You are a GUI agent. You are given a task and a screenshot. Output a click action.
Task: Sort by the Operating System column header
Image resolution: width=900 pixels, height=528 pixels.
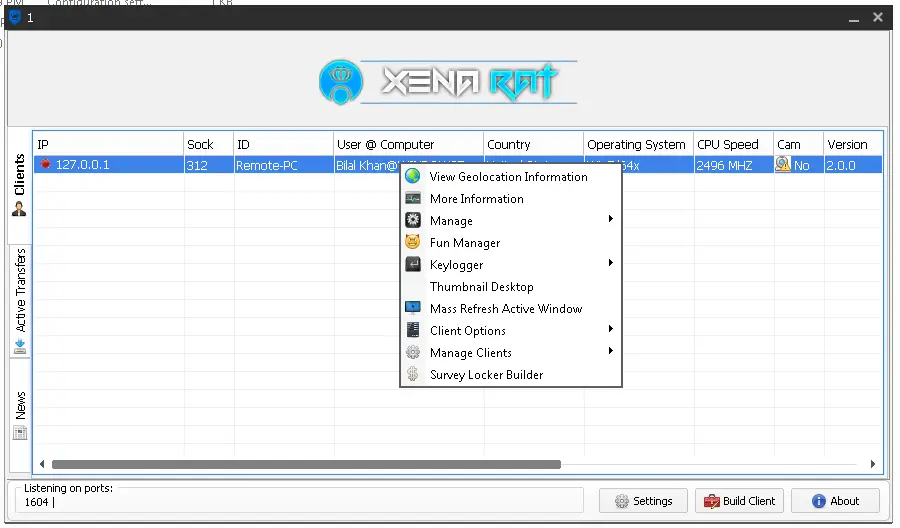[636, 144]
